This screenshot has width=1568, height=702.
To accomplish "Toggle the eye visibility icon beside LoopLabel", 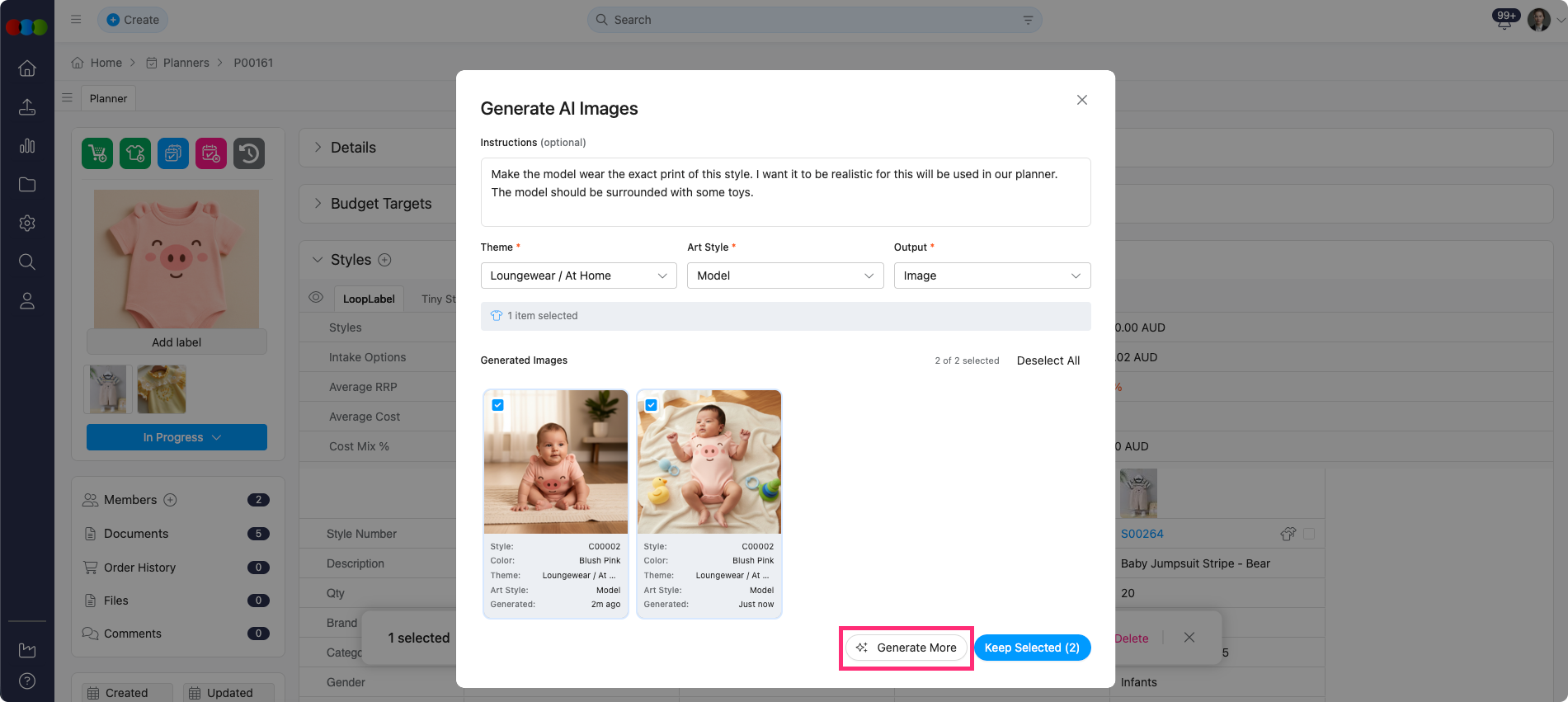I will click(316, 298).
